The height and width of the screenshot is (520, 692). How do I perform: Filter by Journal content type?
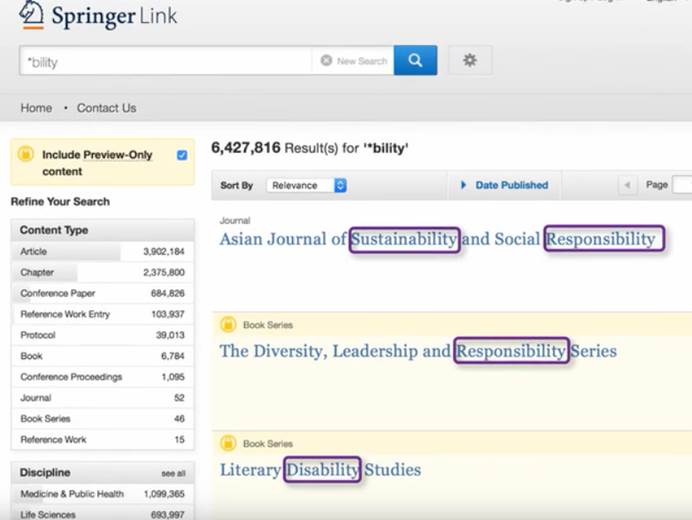102,397
